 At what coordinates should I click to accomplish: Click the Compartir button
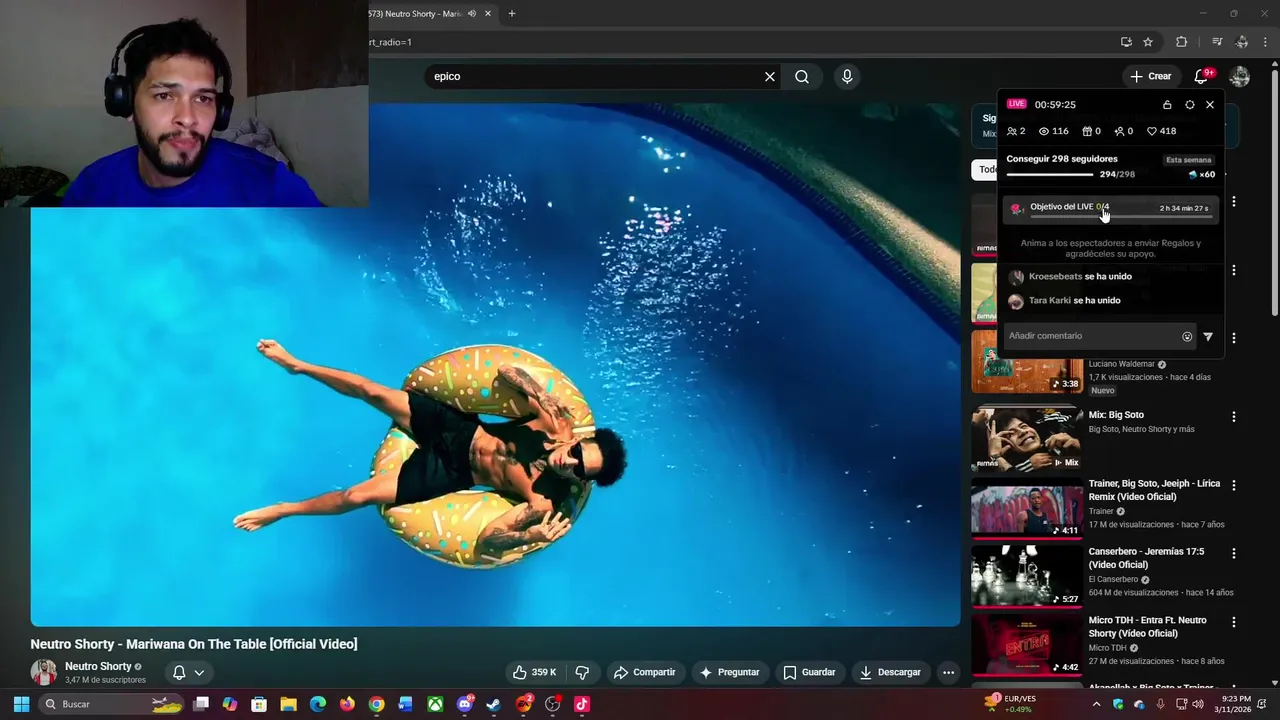645,672
